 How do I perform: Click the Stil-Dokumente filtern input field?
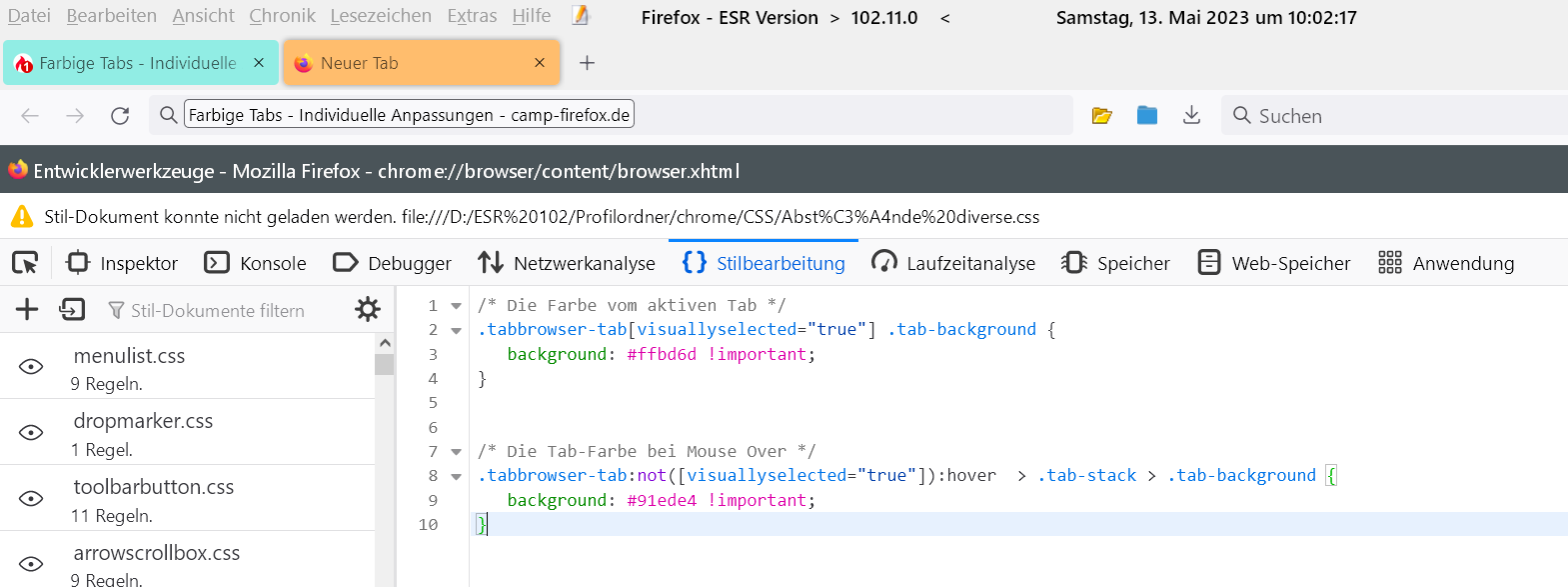click(218, 311)
